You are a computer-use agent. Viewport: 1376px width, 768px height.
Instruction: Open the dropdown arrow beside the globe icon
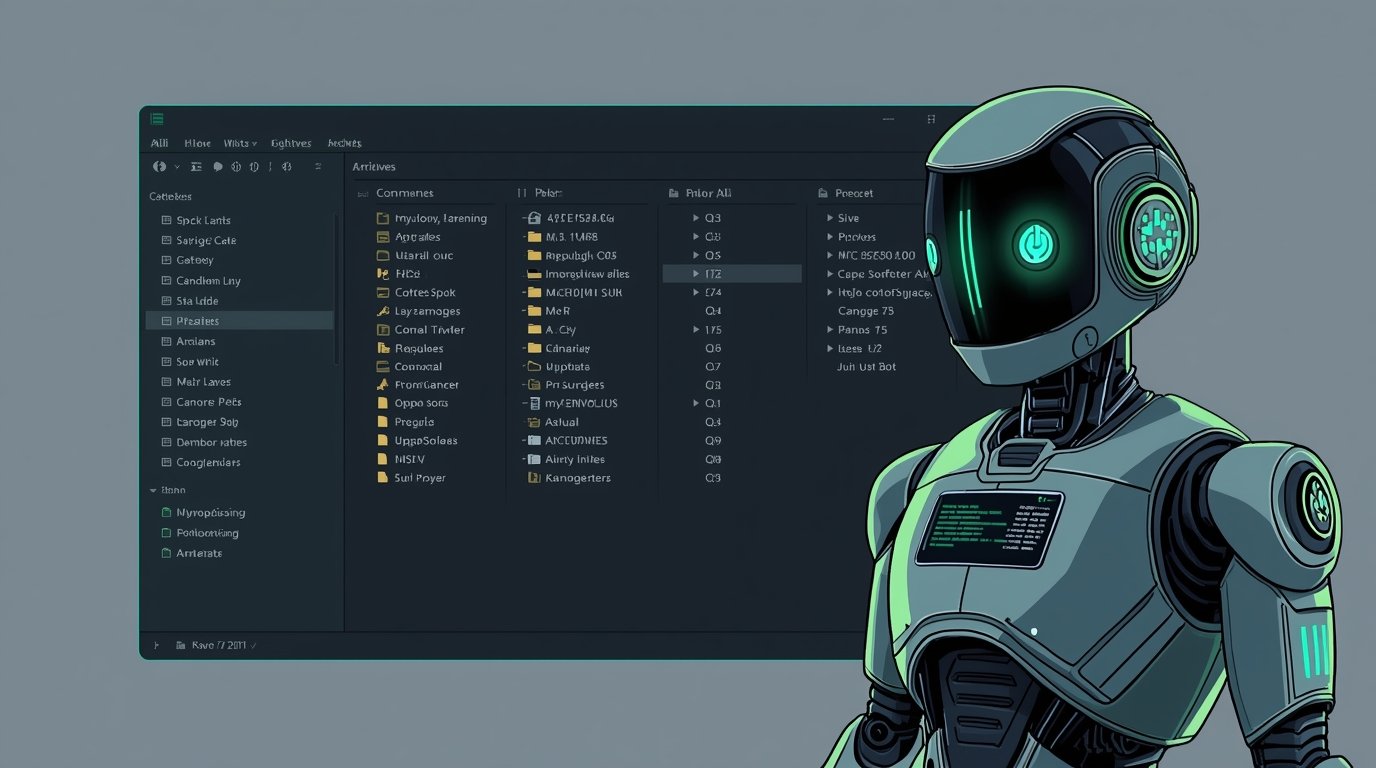pyautogui.click(x=177, y=167)
